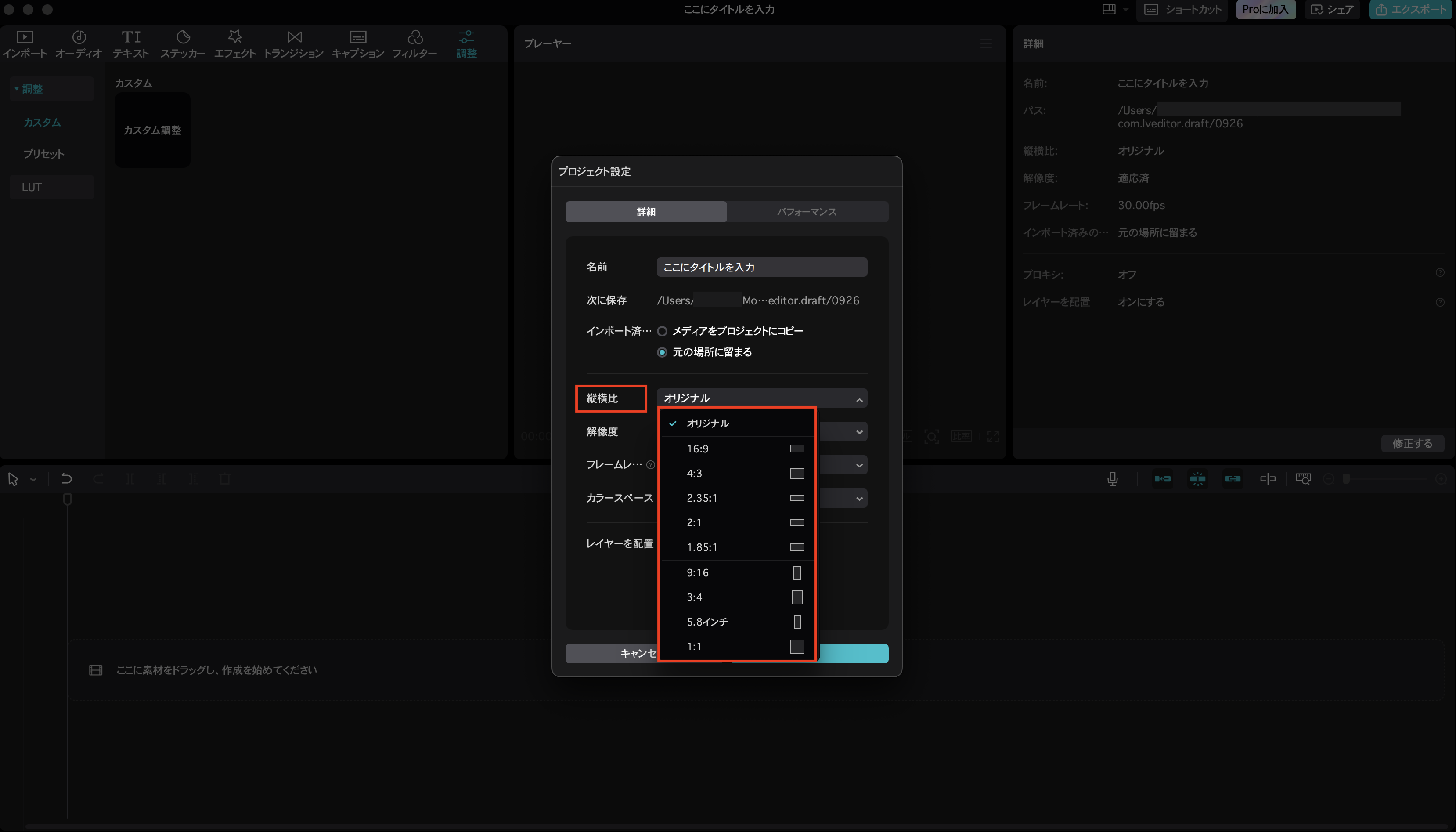The image size is (1456, 832).
Task: Open the カラースペース dropdown chevron
Action: click(x=859, y=498)
